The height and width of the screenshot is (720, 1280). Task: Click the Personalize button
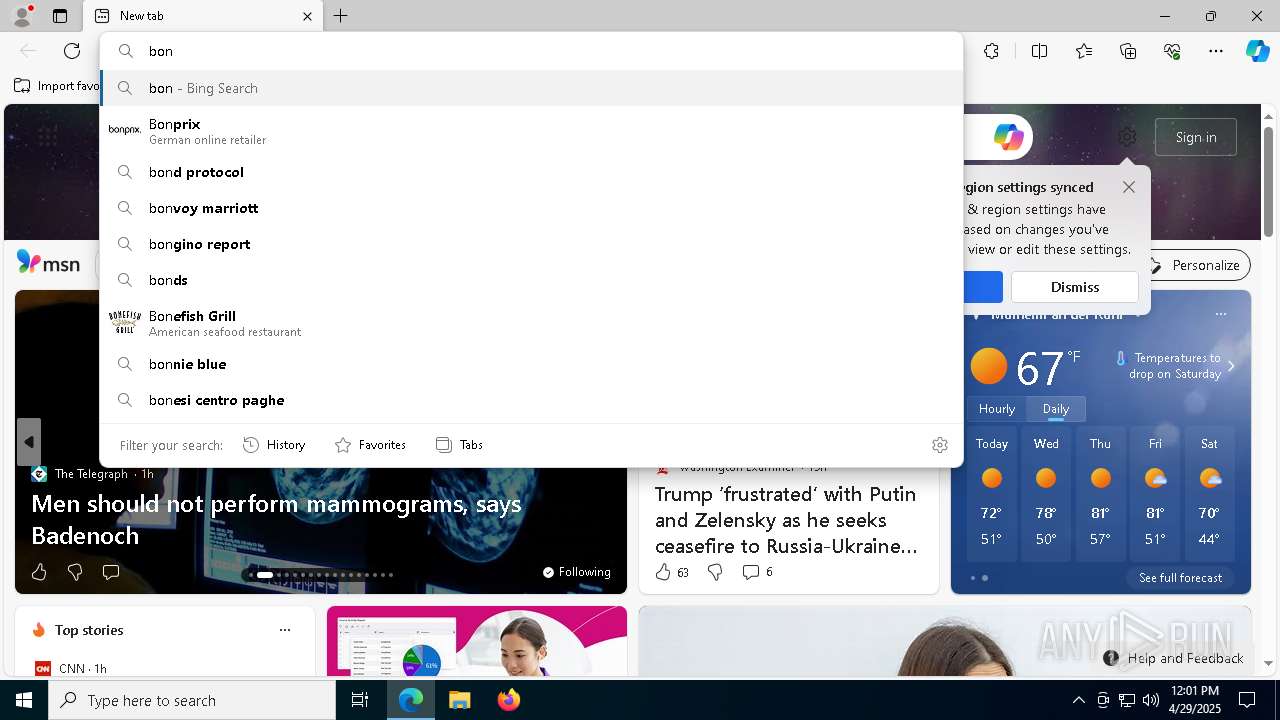tap(1195, 265)
